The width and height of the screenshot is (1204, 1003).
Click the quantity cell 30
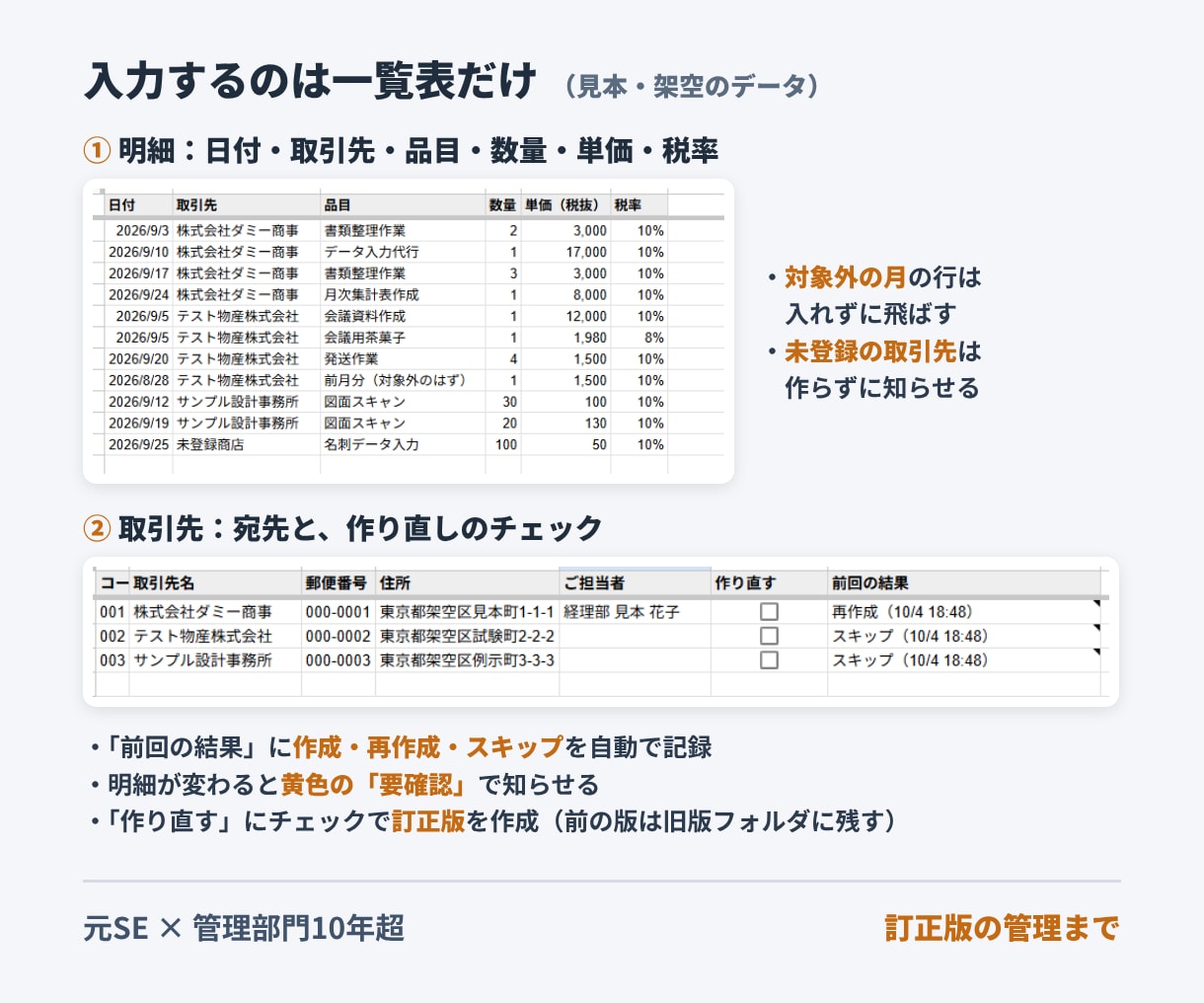tap(502, 402)
